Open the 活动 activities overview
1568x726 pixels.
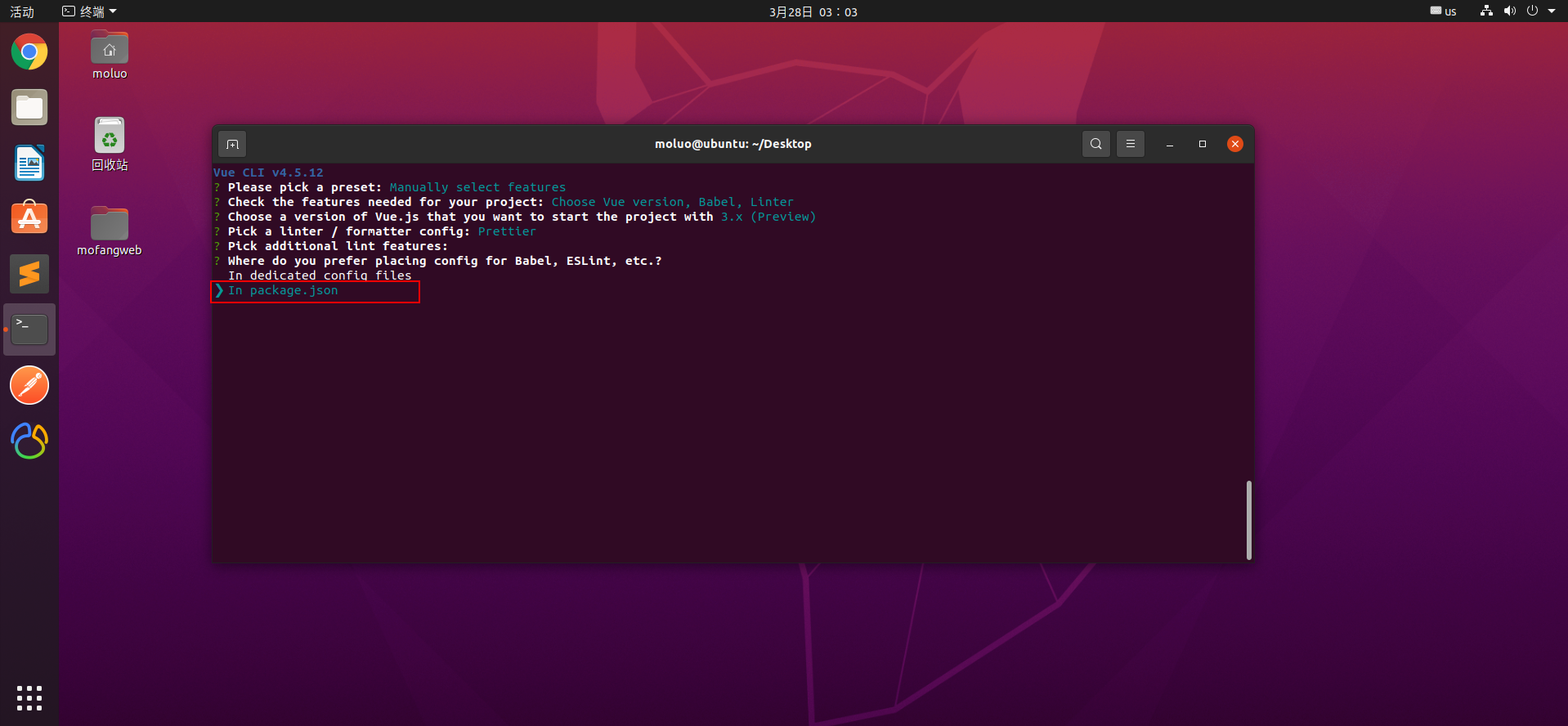(x=22, y=11)
